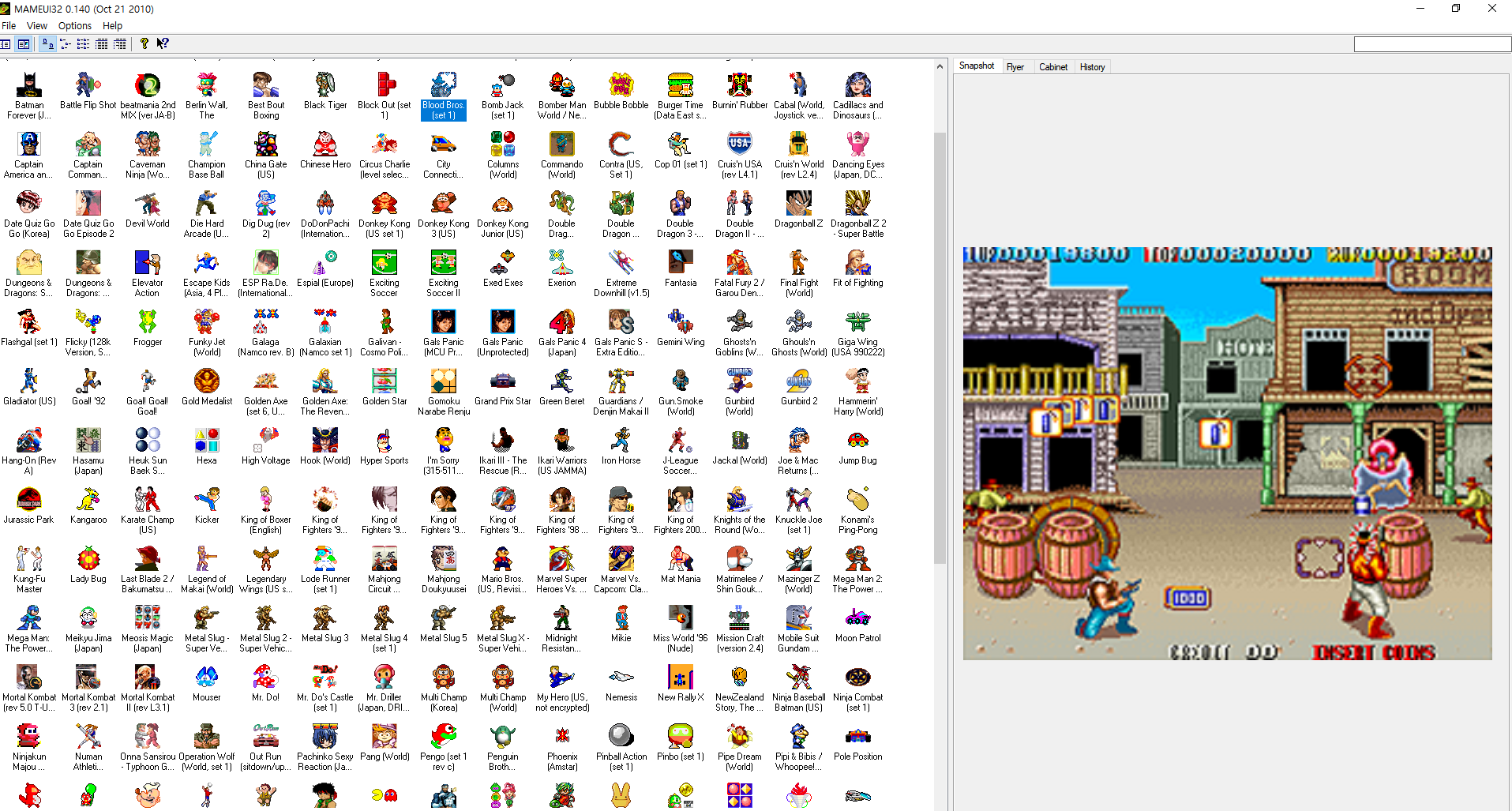Toggle the folder list pane toolbar button

6,44
